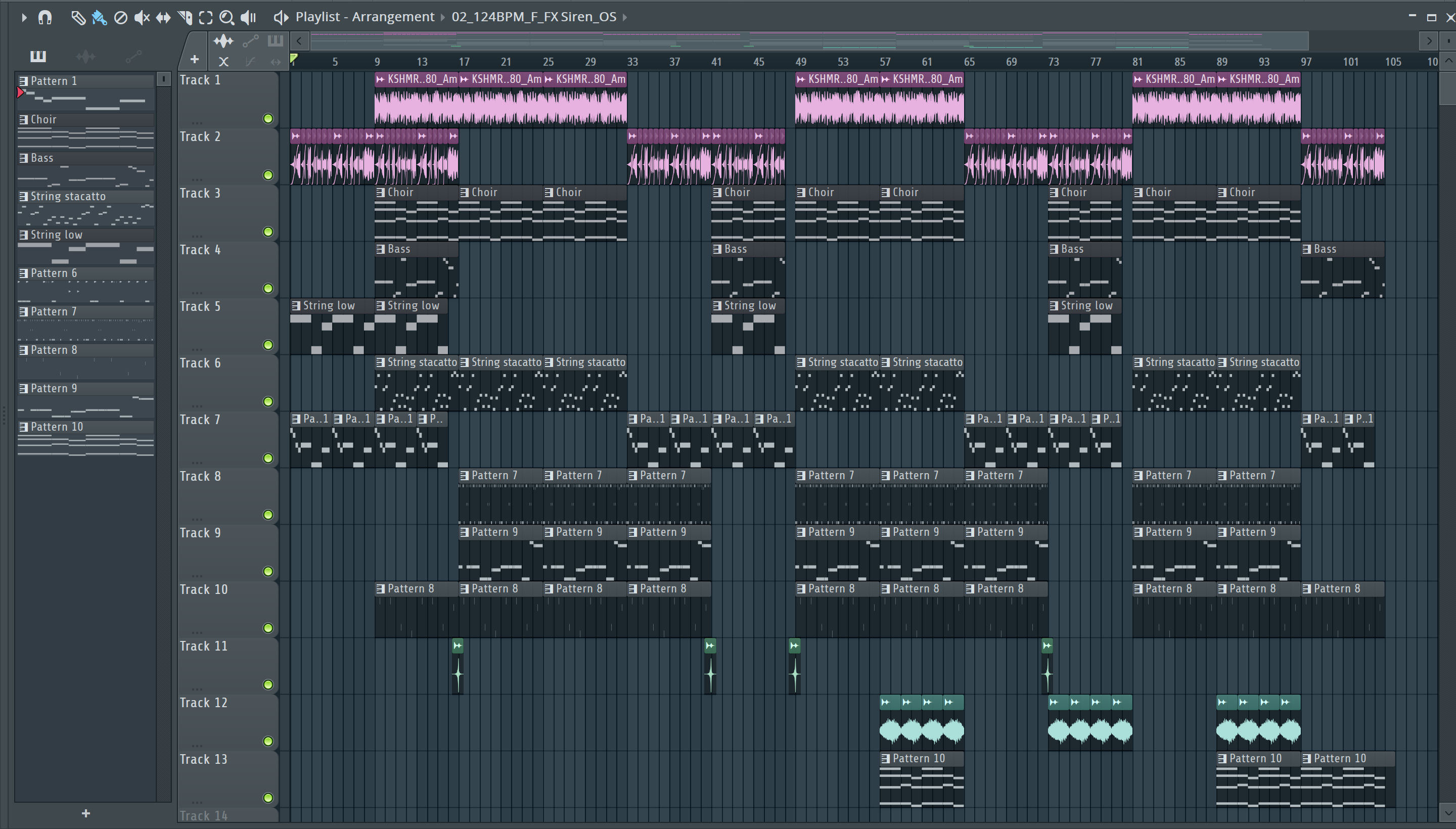The height and width of the screenshot is (829, 1456).
Task: Select the Paint brush tool
Action: pos(99,18)
